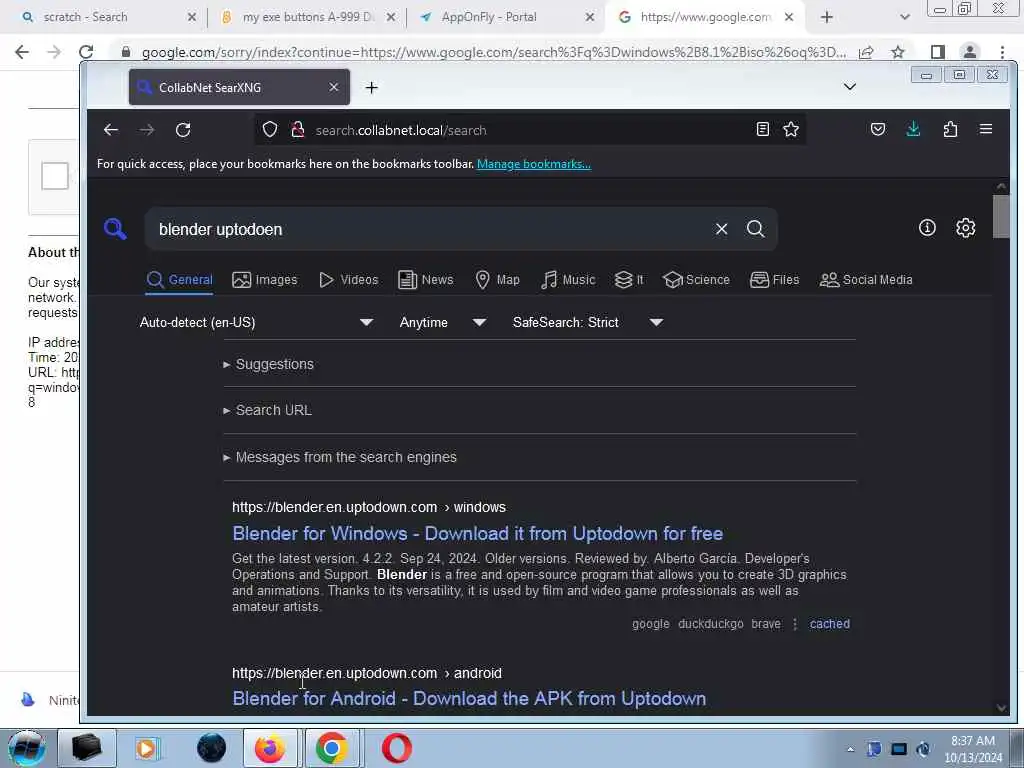This screenshot has height=768, width=1024.
Task: Open the Auto-detect (en-US) language dropdown
Action: 256,322
